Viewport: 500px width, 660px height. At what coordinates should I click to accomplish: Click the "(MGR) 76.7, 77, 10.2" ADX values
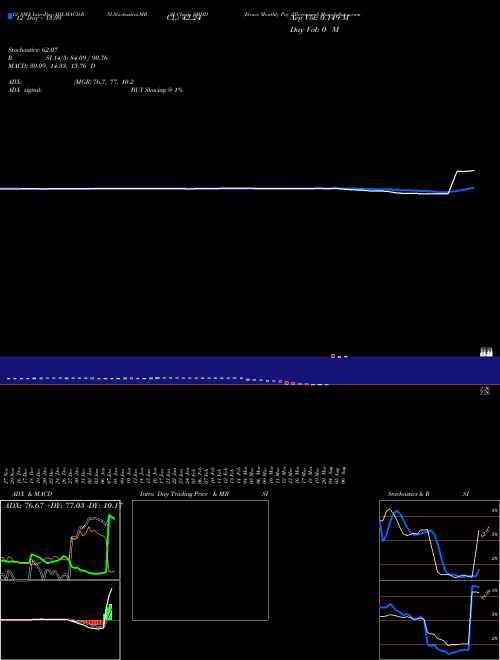(x=104, y=82)
